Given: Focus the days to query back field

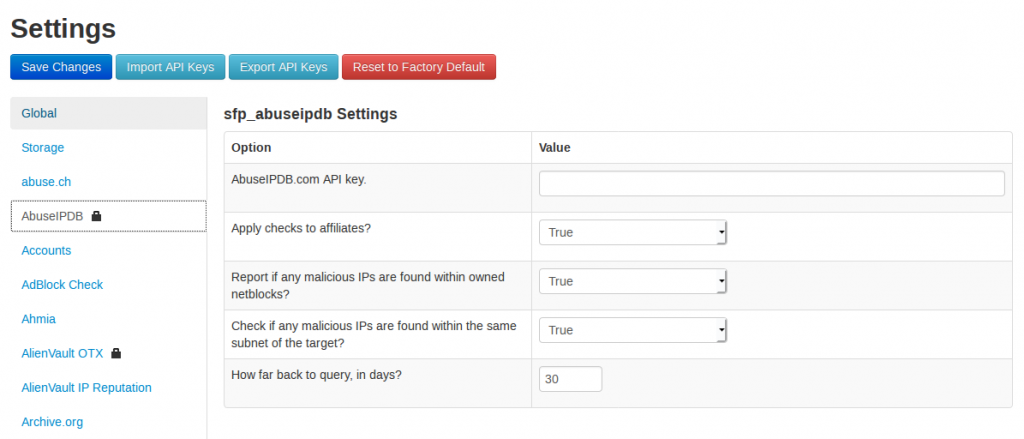Looking at the screenshot, I should click(x=570, y=379).
